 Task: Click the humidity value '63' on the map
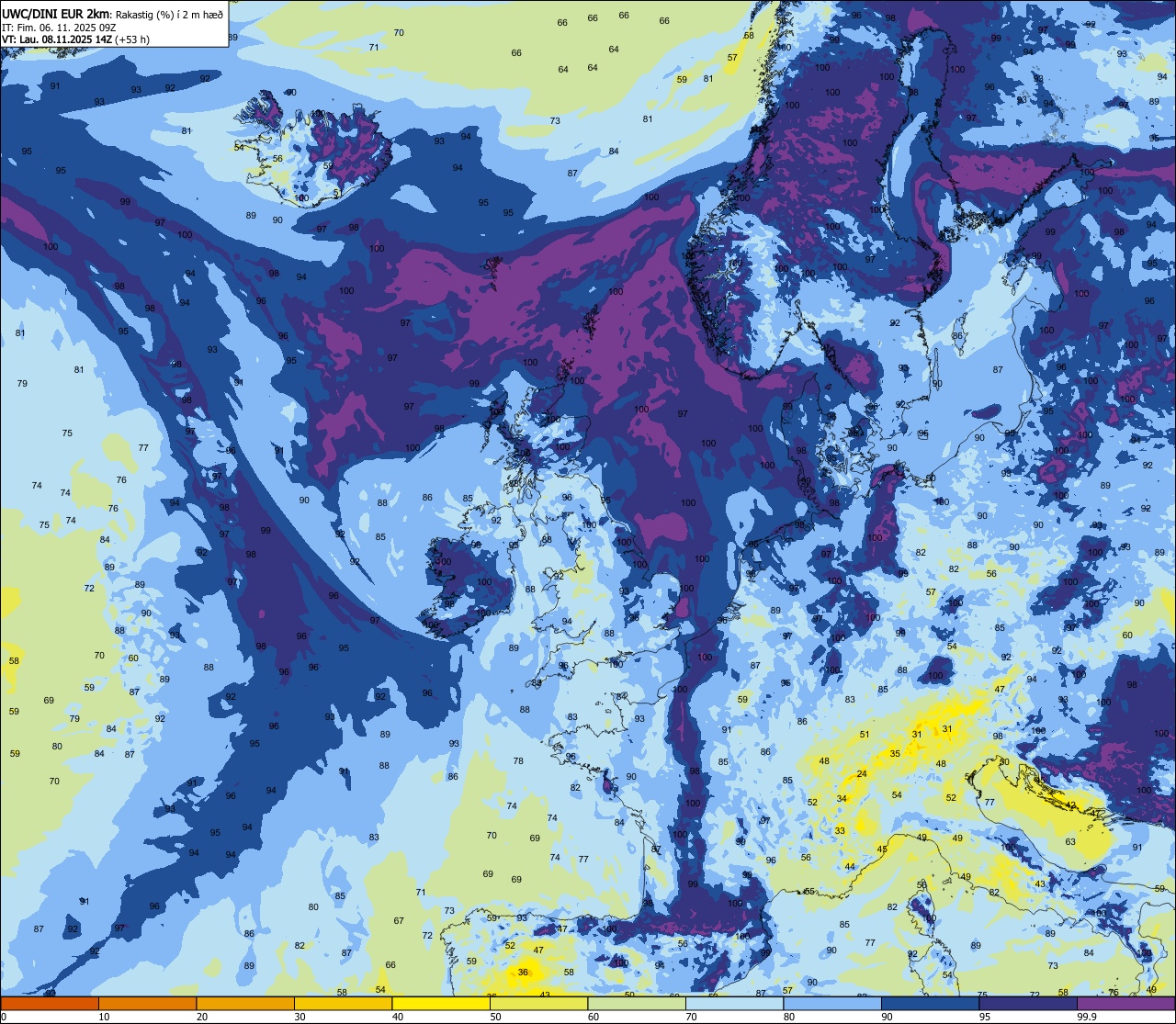[1070, 842]
